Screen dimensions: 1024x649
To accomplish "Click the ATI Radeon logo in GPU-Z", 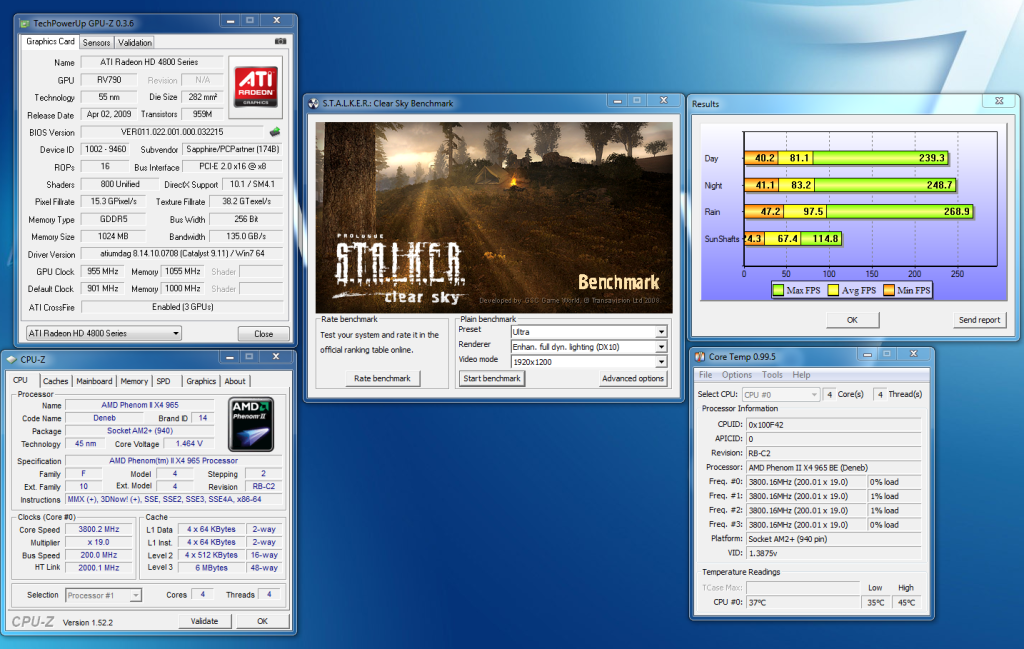I will pos(256,86).
